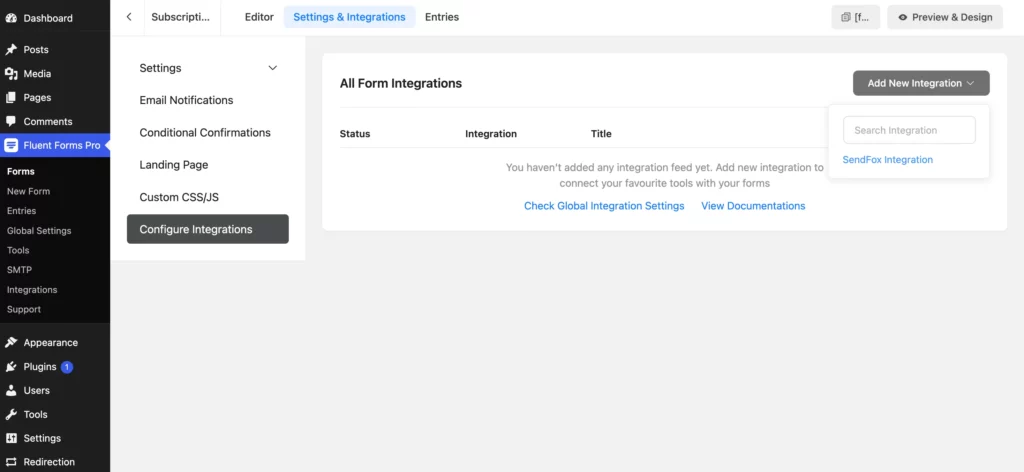Open the Dashboard menu icon
The height and width of the screenshot is (472, 1024).
pos(10,18)
